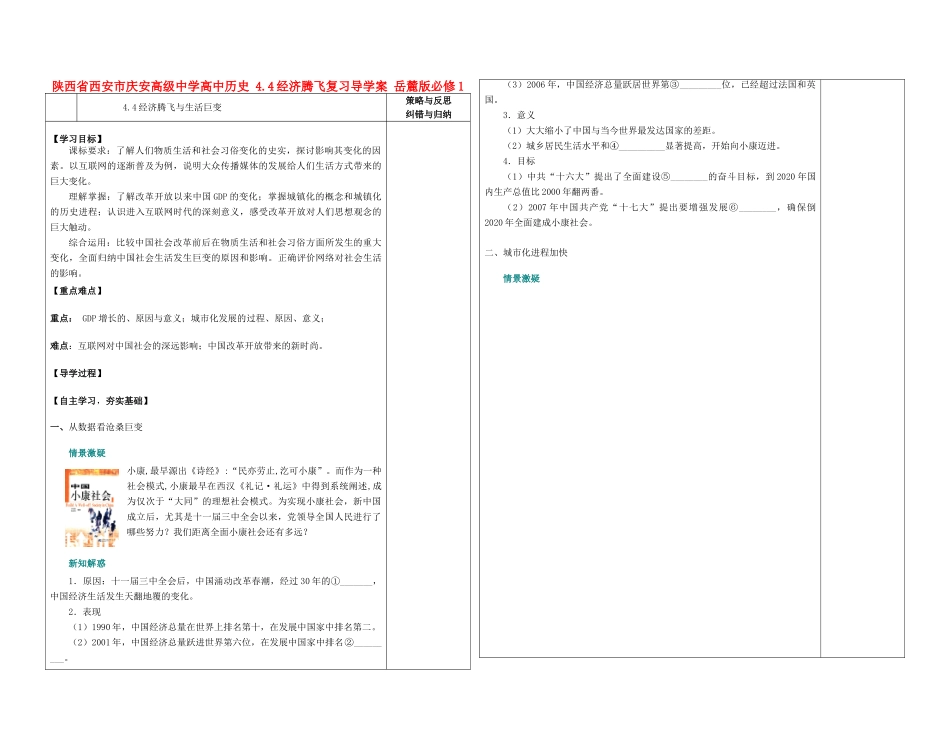This screenshot has width=950, height=751.
Task: Select the '中共"十六大"提出了全面建设⑤' line
Action: [x=649, y=184]
